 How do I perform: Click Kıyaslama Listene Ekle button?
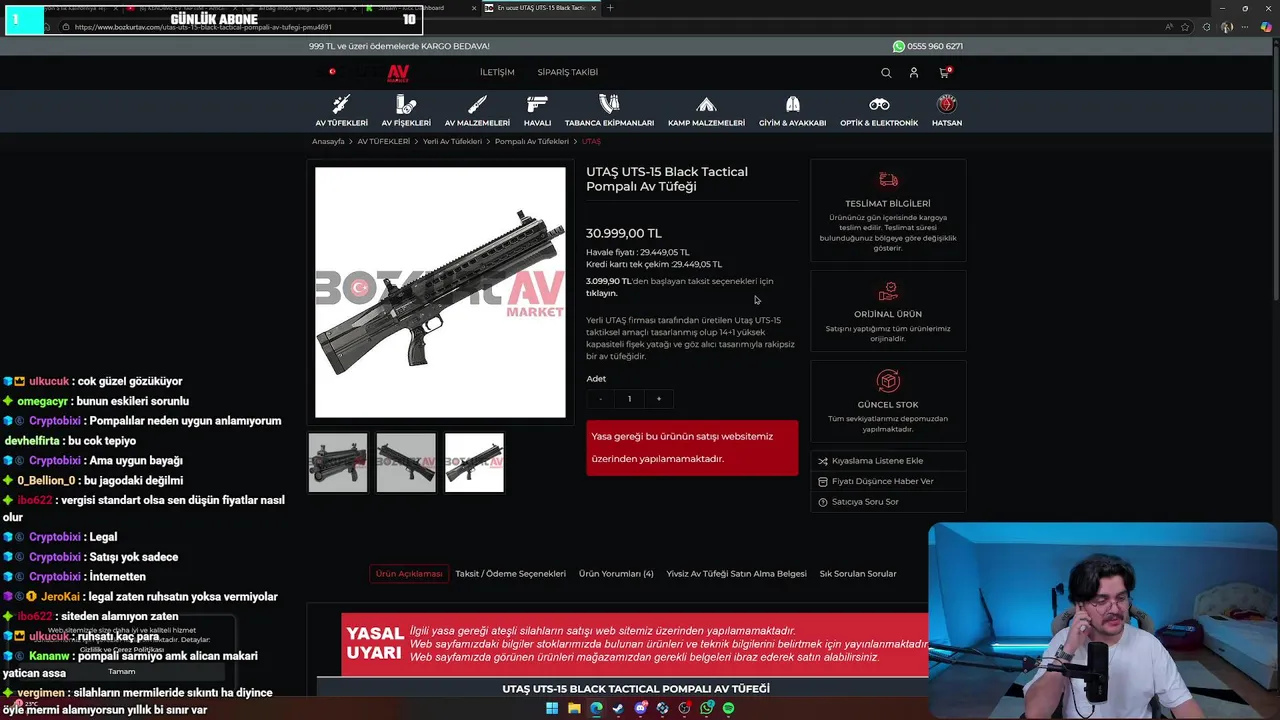tap(888, 461)
